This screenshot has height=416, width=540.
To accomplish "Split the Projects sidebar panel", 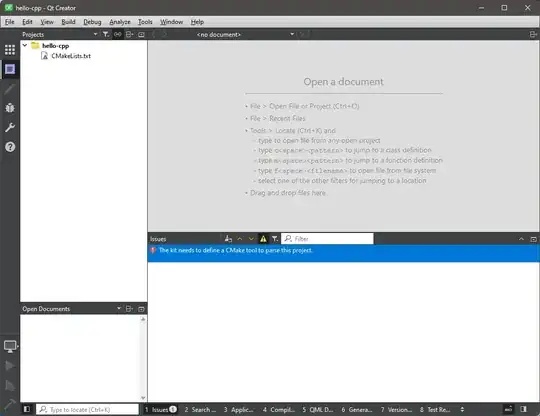I will point(129,34).
